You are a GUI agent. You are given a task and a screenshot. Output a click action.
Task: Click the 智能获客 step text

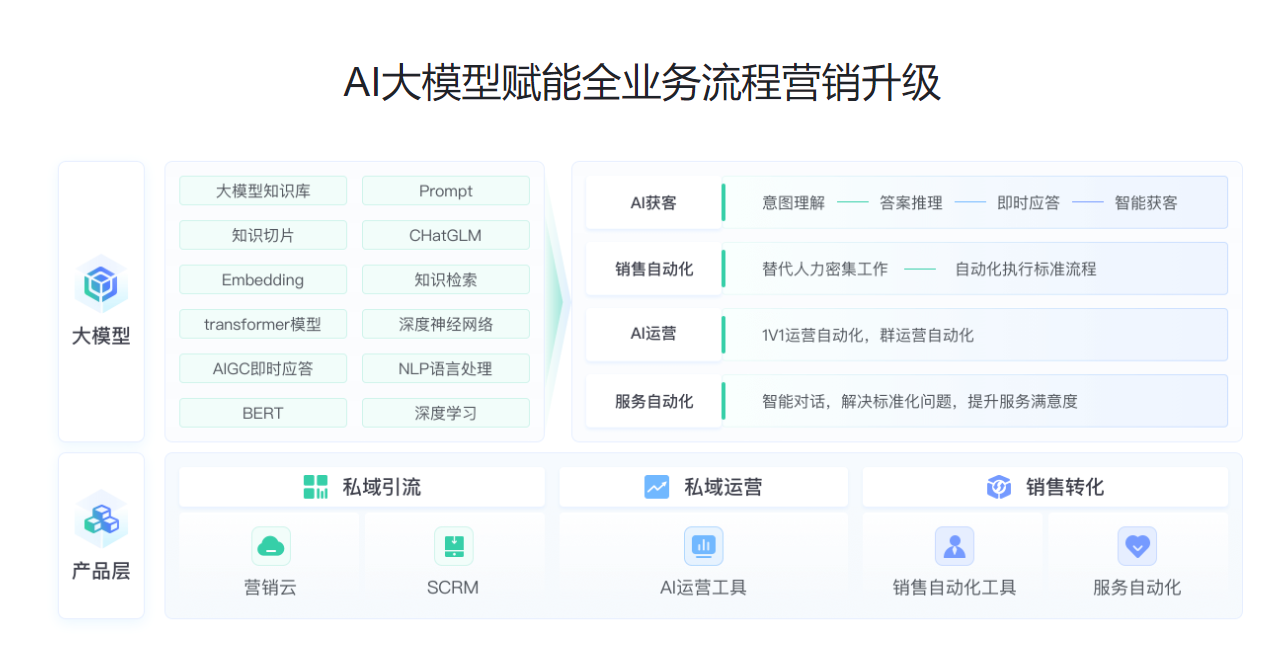(1146, 203)
